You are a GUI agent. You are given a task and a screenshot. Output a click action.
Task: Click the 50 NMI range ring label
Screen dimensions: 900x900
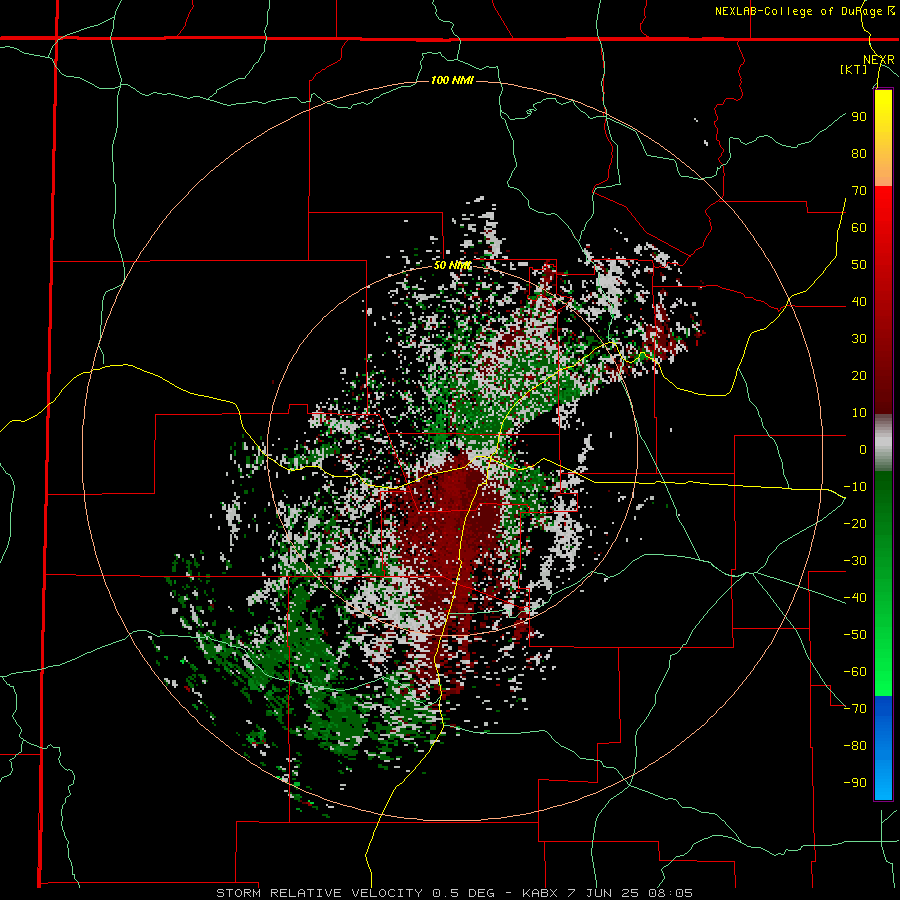(452, 265)
